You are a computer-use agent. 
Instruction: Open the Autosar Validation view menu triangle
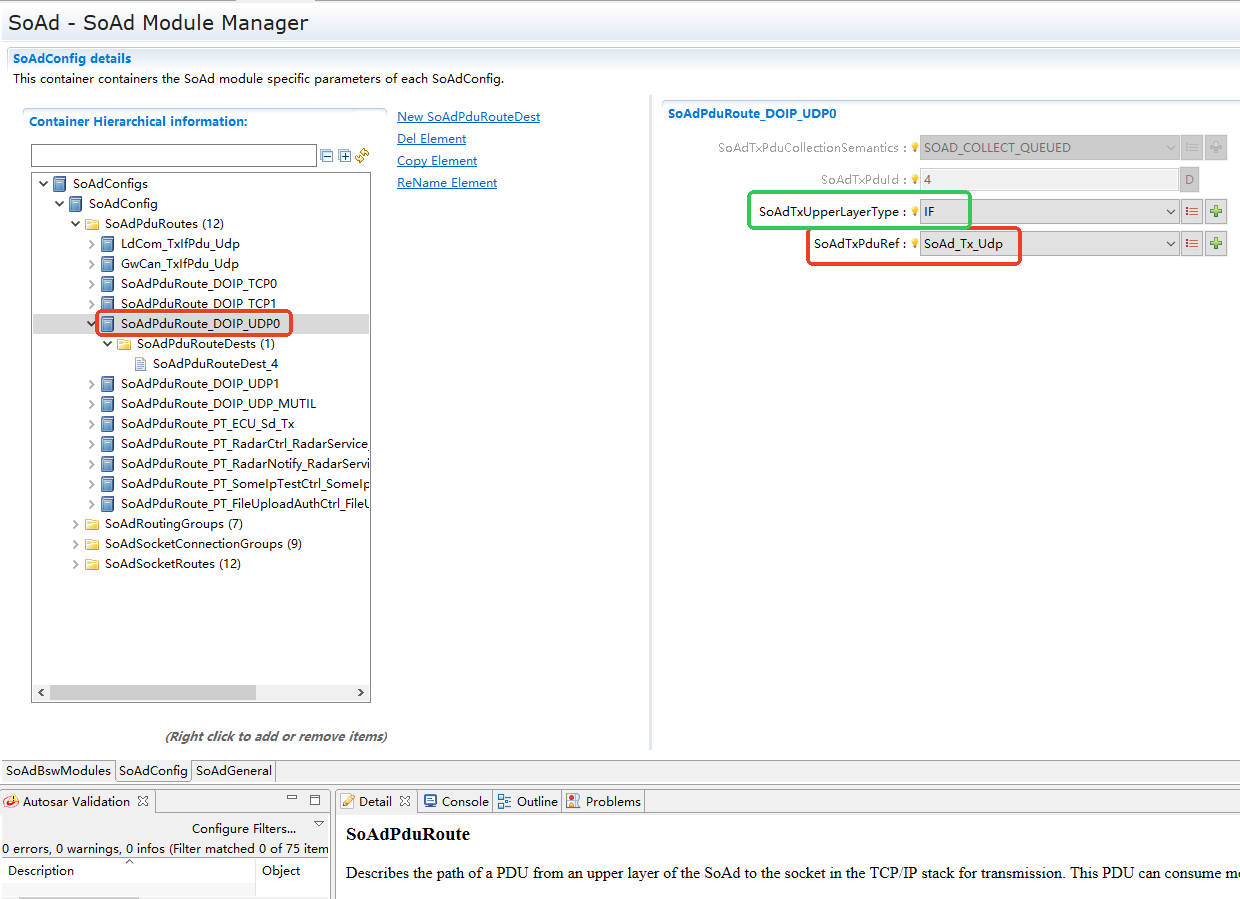(319, 824)
